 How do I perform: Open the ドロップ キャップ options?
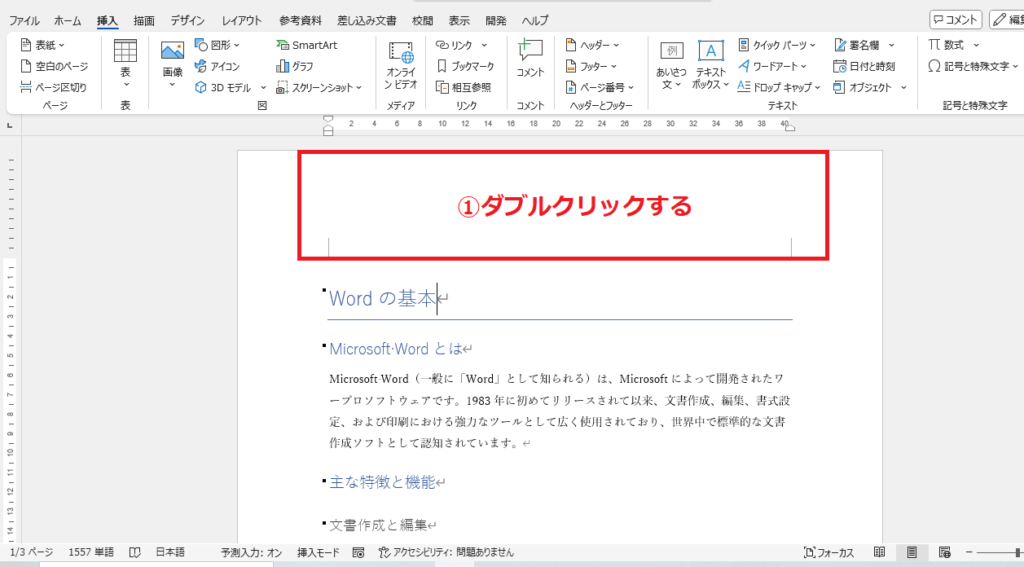[779, 87]
